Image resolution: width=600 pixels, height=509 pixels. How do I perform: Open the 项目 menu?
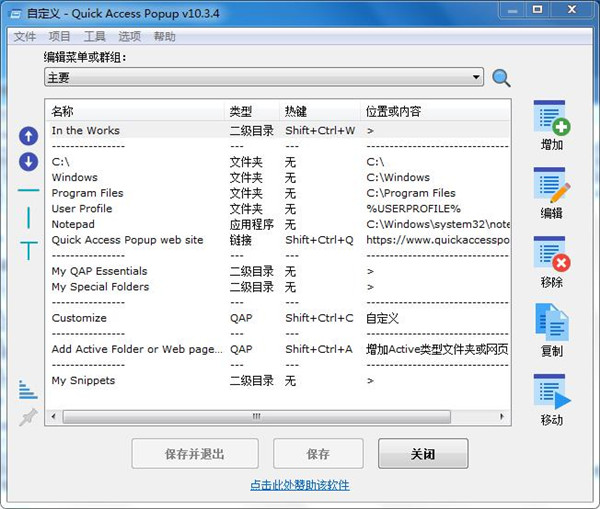[59, 37]
